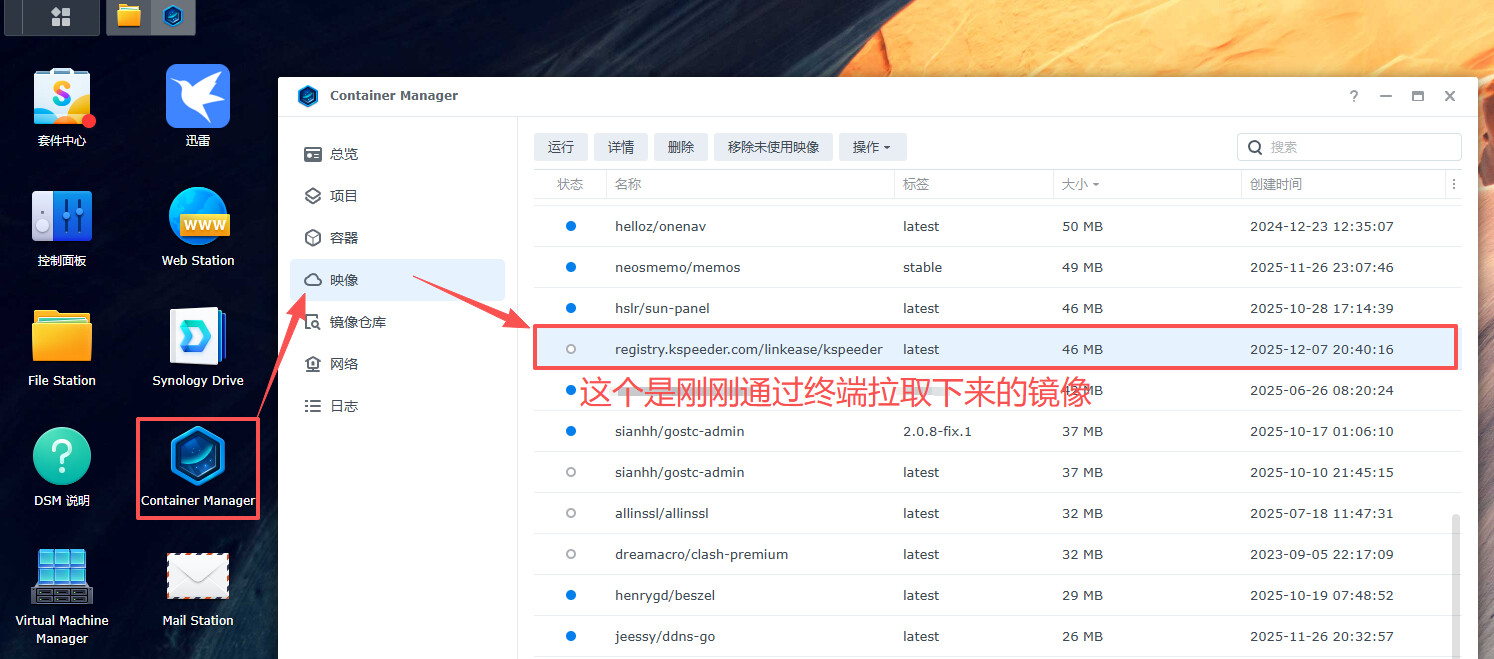Click status circle of allinssl/allinssl row

click(571, 513)
